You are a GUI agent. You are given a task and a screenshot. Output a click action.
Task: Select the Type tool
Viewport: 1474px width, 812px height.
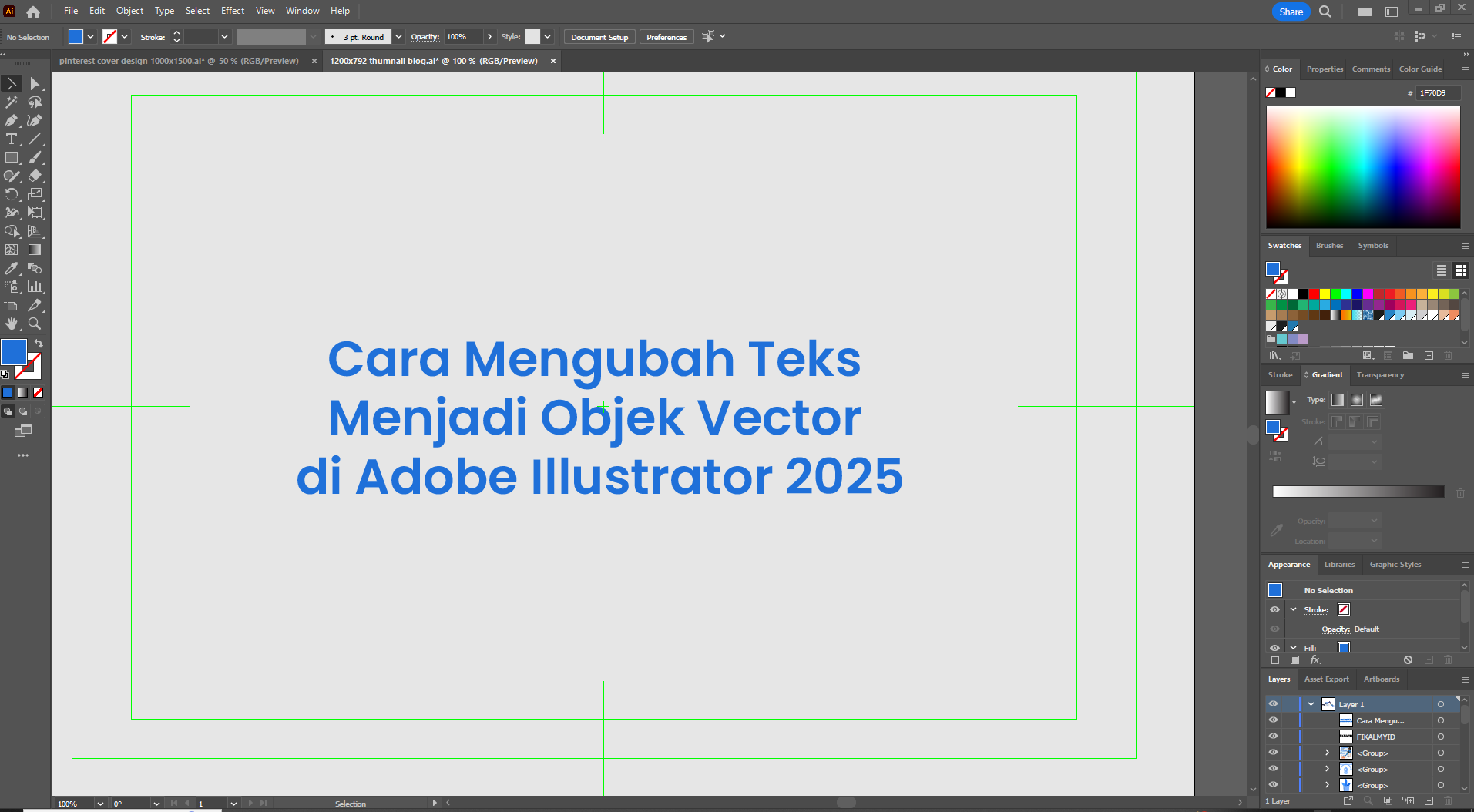click(x=12, y=139)
